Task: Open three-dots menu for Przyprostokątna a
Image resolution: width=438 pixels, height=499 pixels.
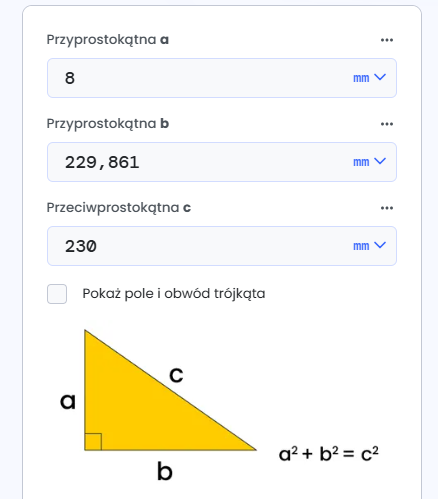Action: click(x=387, y=40)
